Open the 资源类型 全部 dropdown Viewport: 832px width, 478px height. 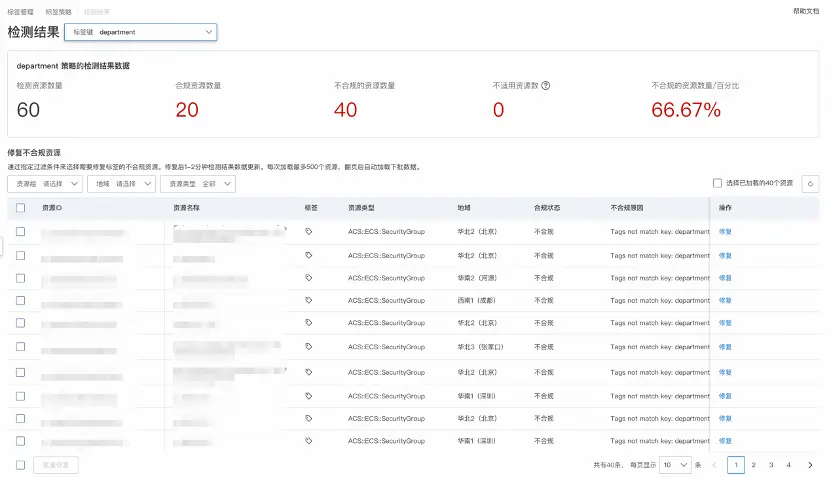198,184
